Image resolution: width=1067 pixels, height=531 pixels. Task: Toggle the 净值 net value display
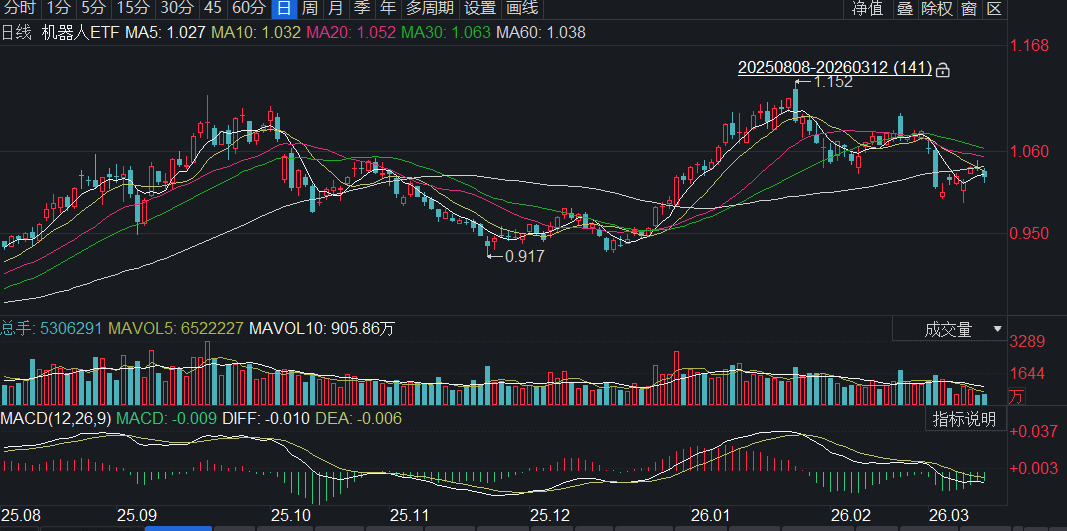tap(867, 9)
